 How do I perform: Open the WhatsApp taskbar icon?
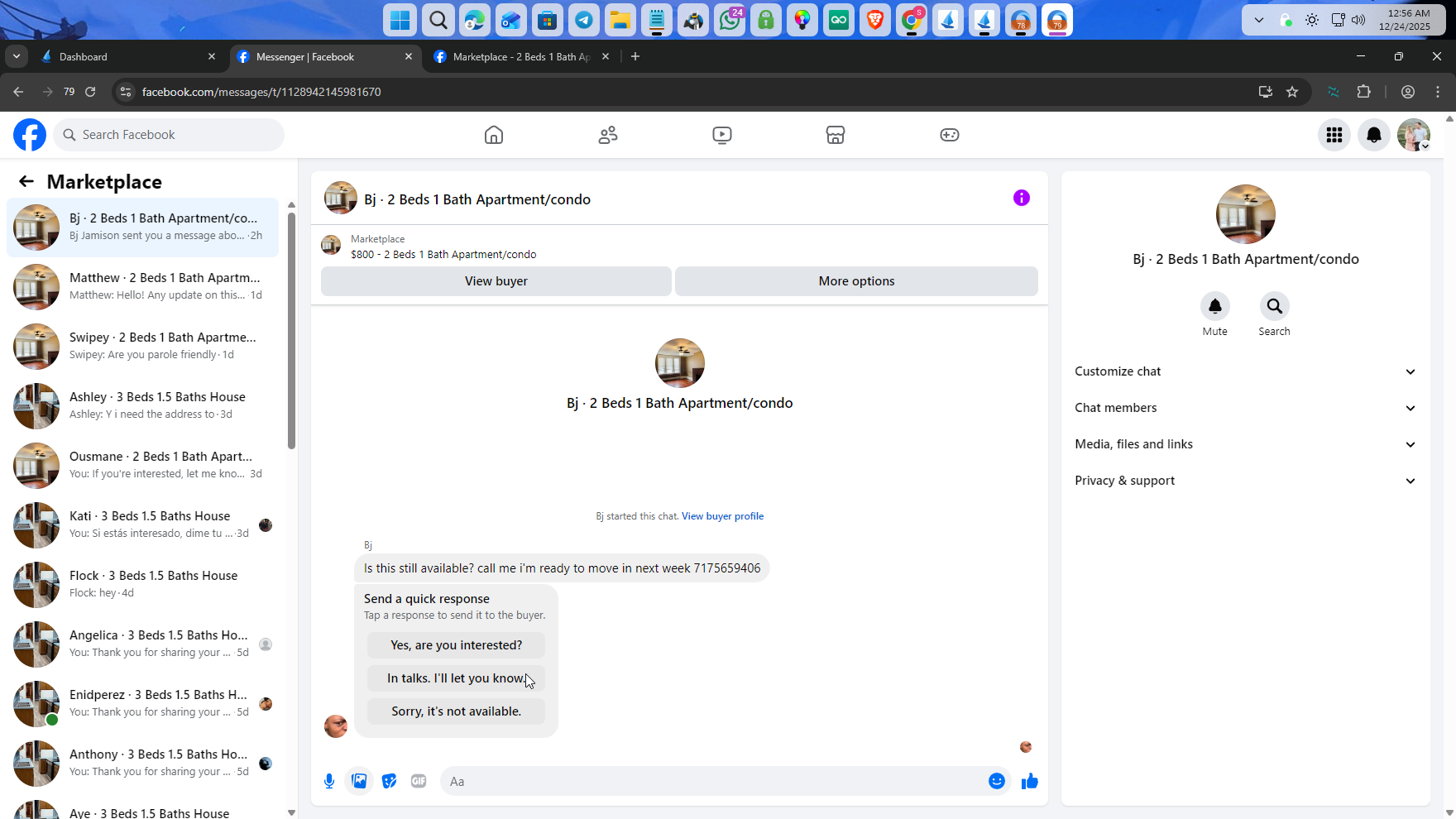(730, 21)
